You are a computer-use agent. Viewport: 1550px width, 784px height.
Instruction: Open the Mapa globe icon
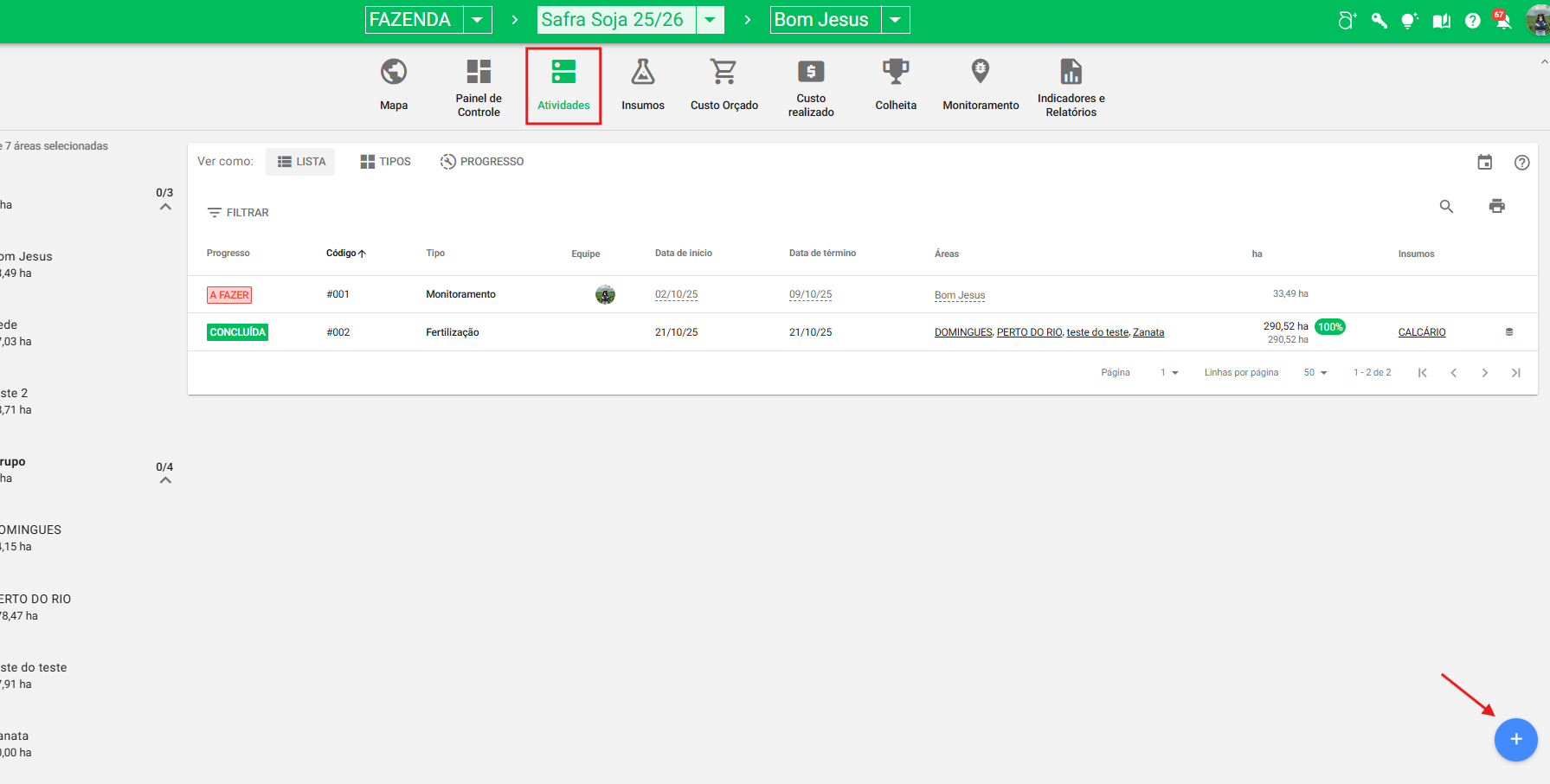click(x=394, y=72)
